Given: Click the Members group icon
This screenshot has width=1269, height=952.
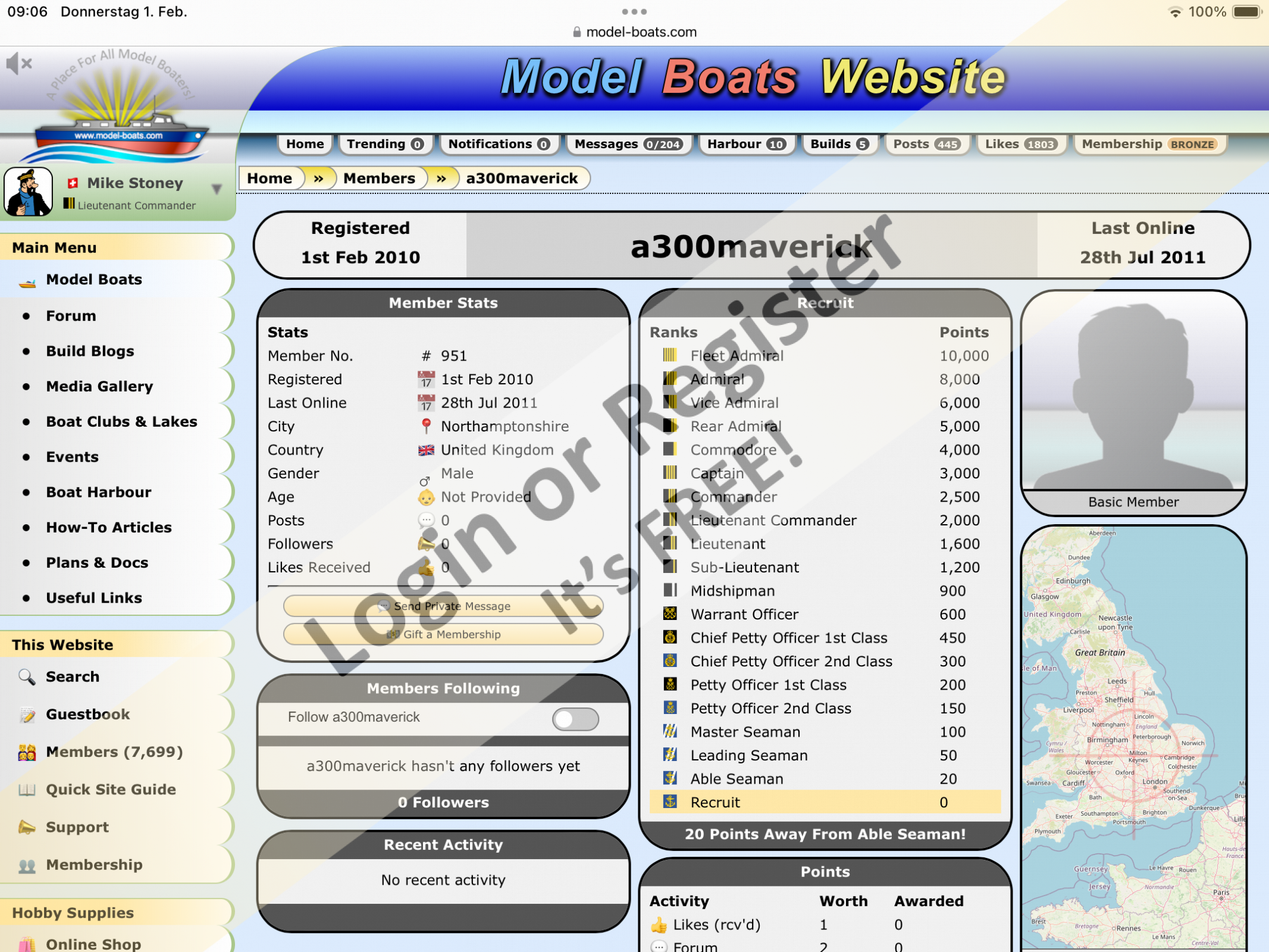Looking at the screenshot, I should click(x=27, y=752).
